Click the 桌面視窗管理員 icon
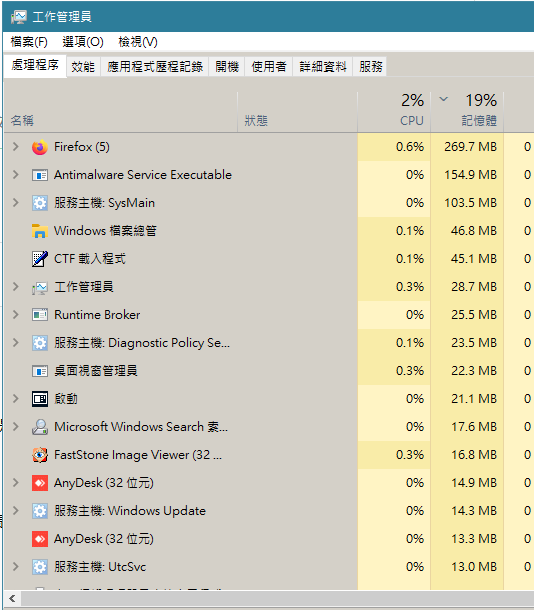 tap(40, 371)
